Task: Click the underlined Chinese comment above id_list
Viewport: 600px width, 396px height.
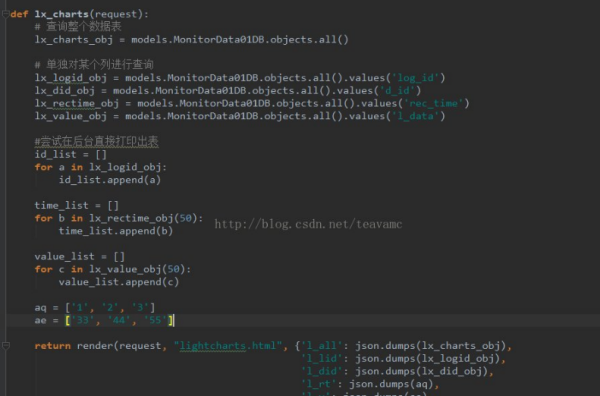Action: (96, 142)
